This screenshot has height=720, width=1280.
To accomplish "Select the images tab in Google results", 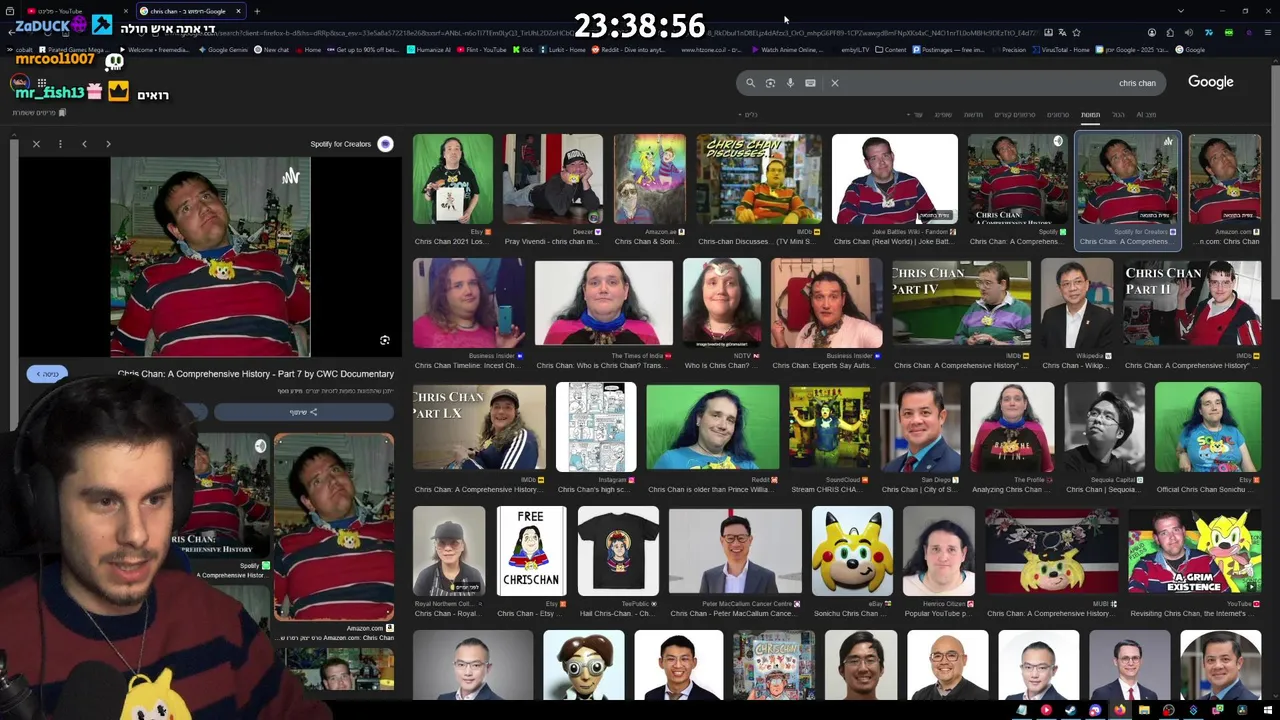I will point(1090,115).
